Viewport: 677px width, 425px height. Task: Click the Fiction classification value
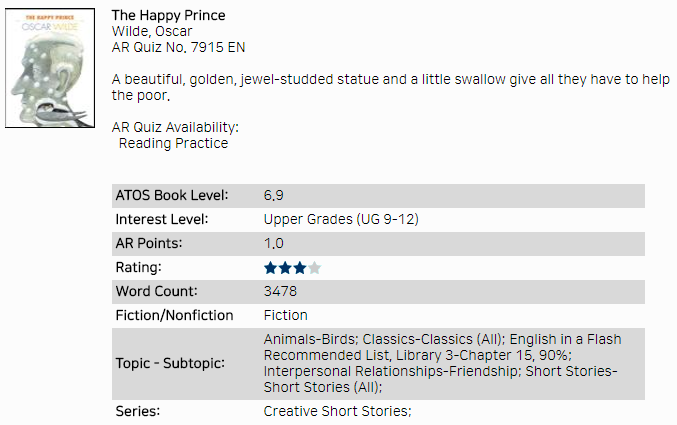(285, 315)
